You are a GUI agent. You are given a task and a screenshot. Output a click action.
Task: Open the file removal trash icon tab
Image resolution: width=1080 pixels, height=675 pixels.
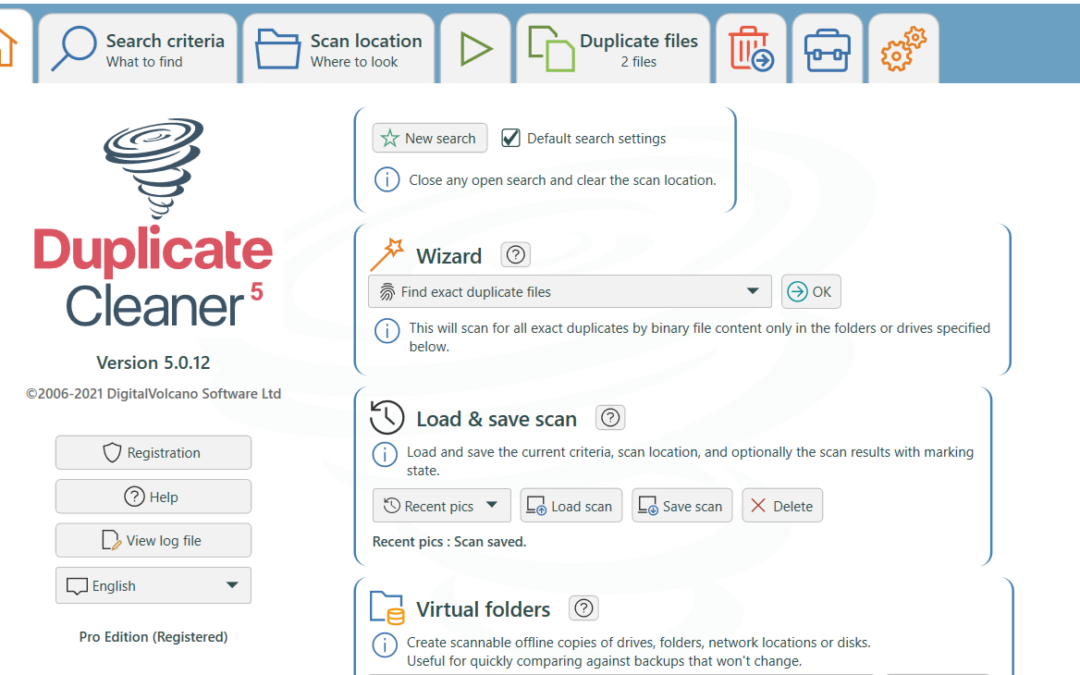point(751,49)
